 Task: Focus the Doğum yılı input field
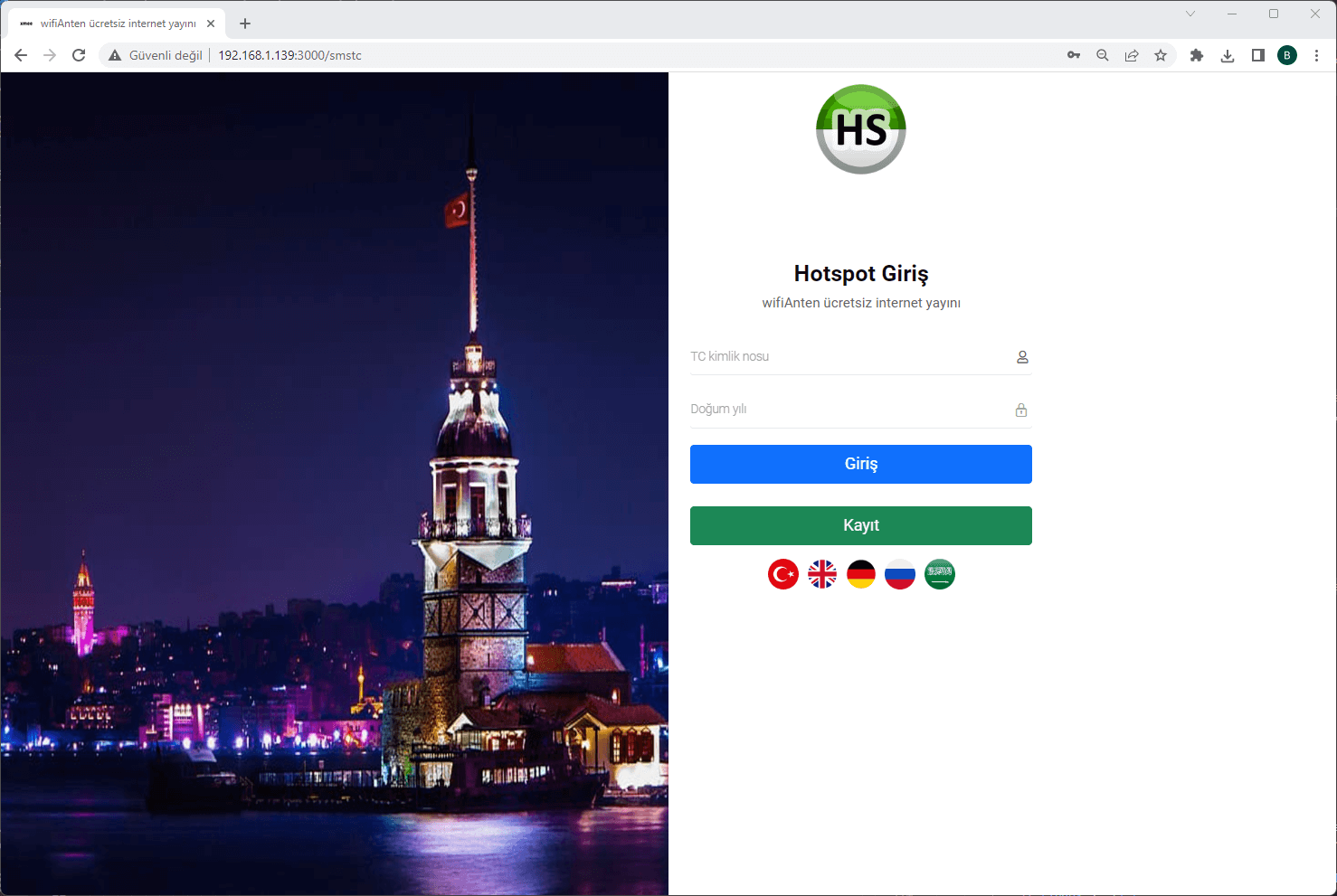861,409
